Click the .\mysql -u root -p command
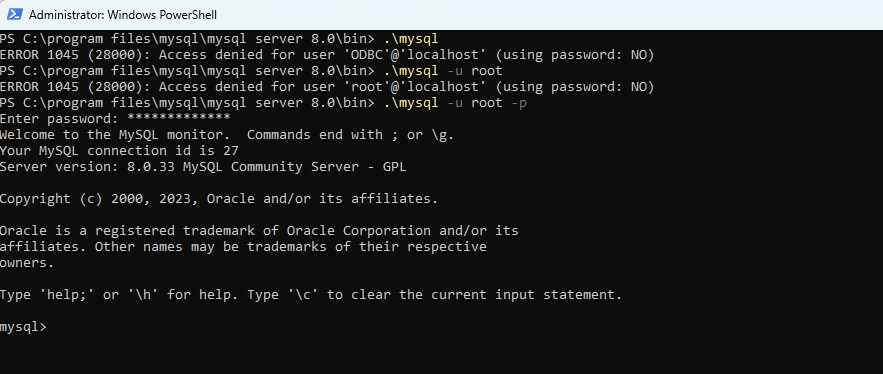 455,103
